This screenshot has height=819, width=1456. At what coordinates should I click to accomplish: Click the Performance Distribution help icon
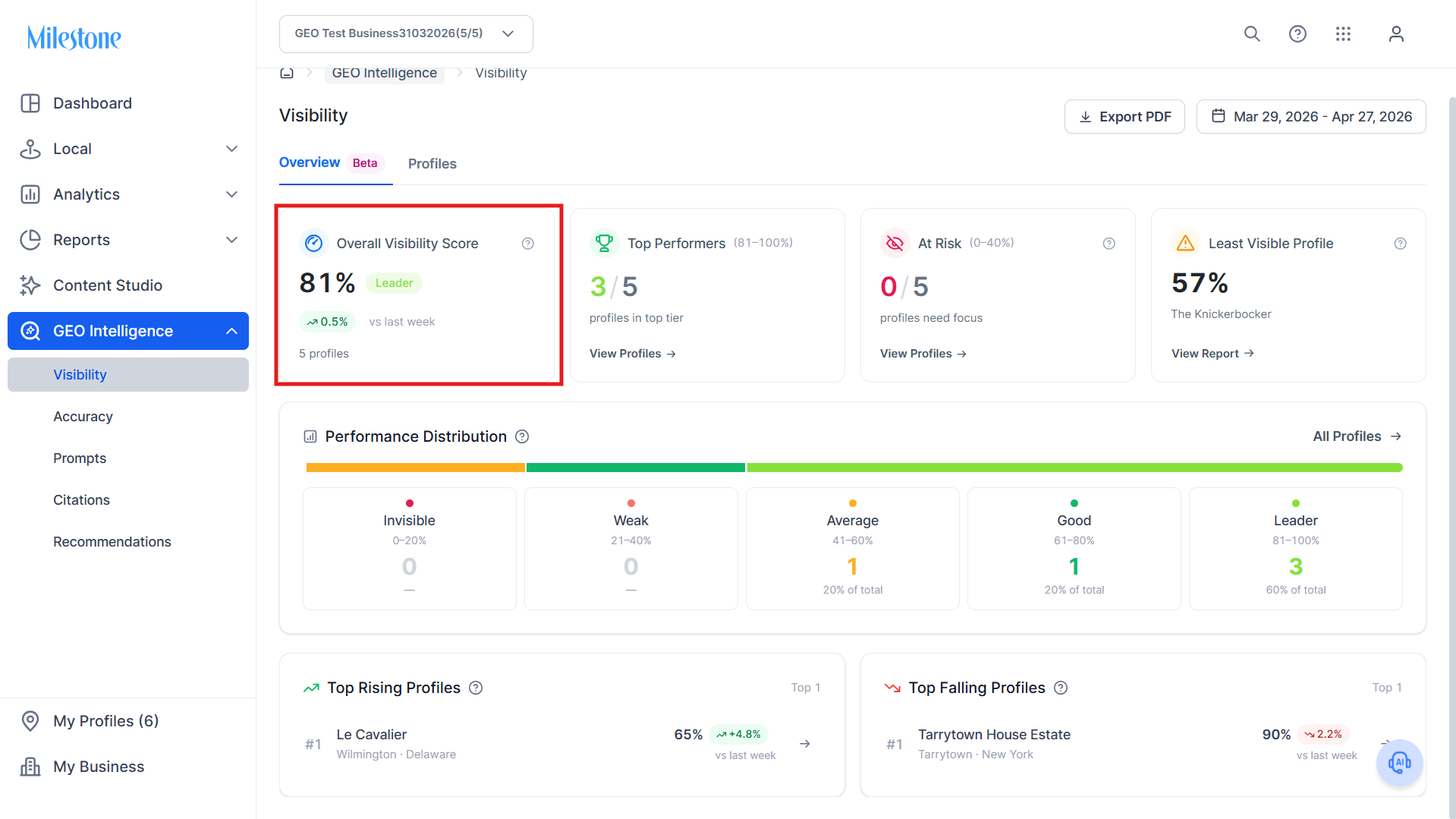click(522, 436)
